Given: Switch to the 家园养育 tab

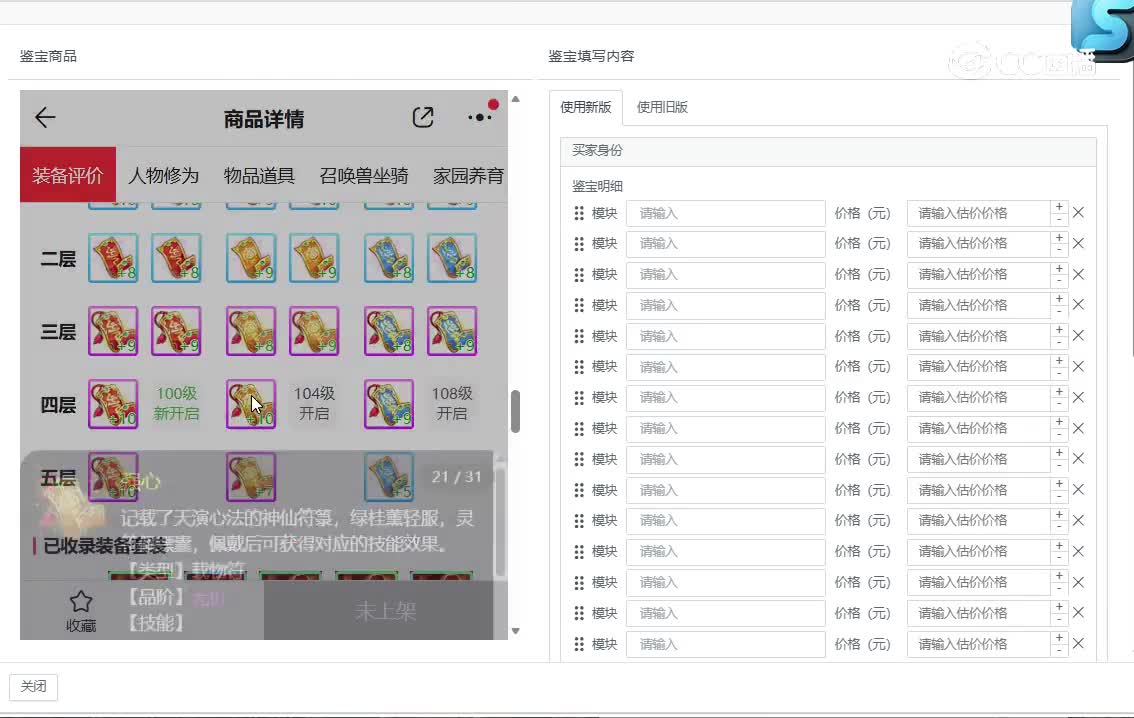Looking at the screenshot, I should click(469, 175).
